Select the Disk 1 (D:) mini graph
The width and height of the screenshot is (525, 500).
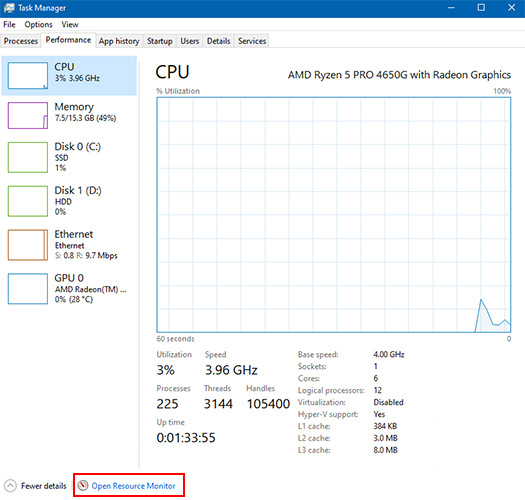28,201
